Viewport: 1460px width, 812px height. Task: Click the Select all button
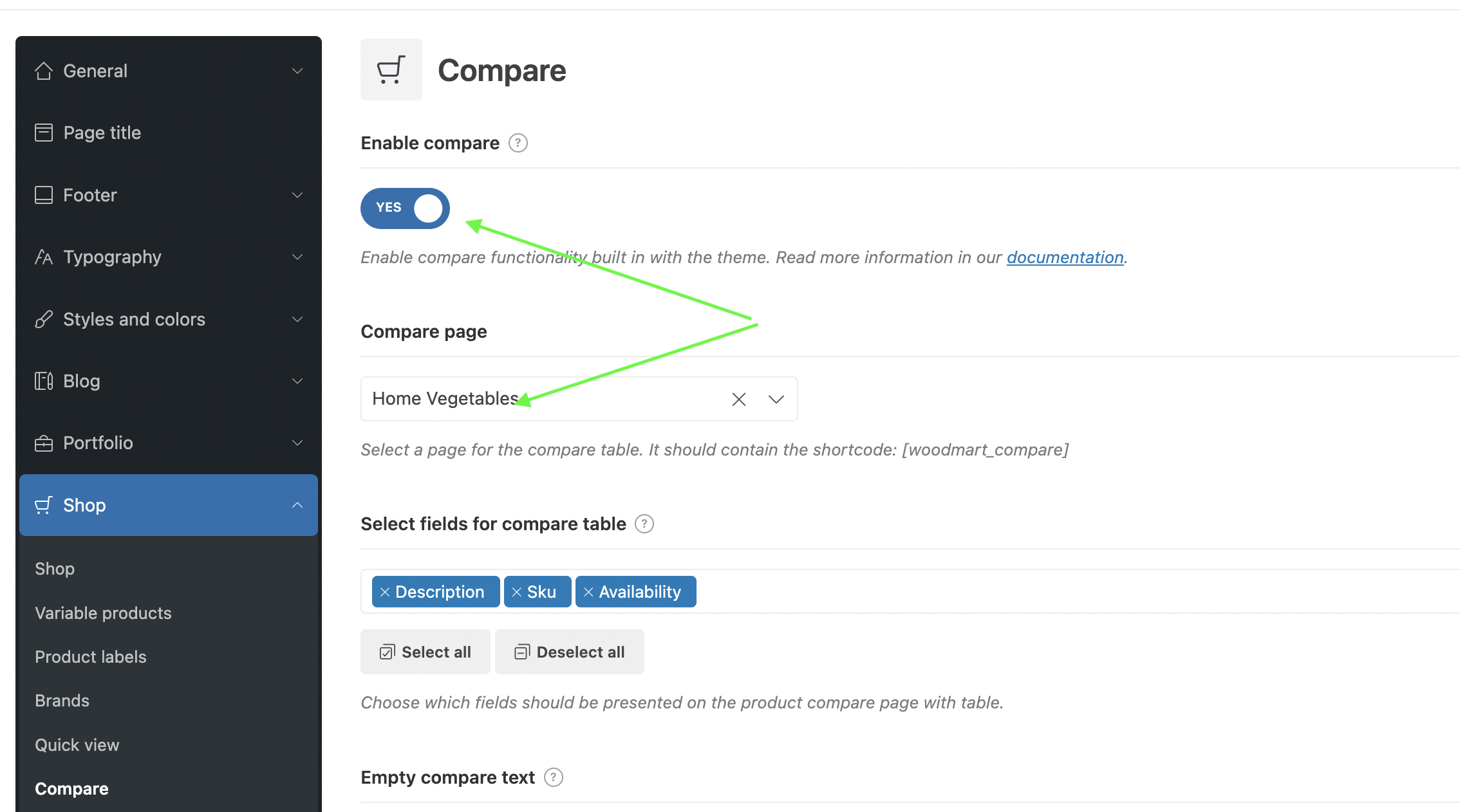point(426,652)
